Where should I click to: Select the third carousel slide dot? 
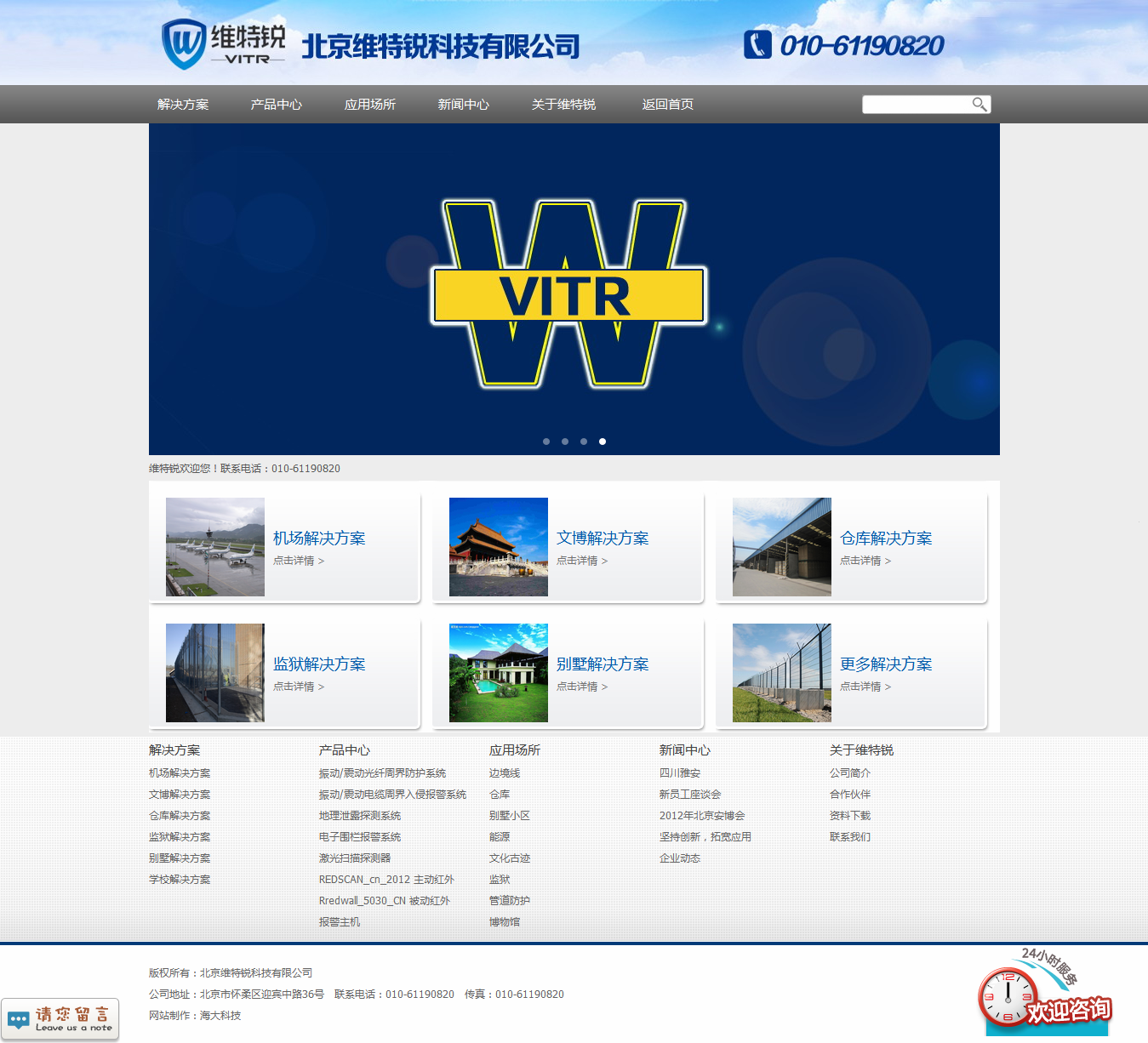pyautogui.click(x=584, y=442)
